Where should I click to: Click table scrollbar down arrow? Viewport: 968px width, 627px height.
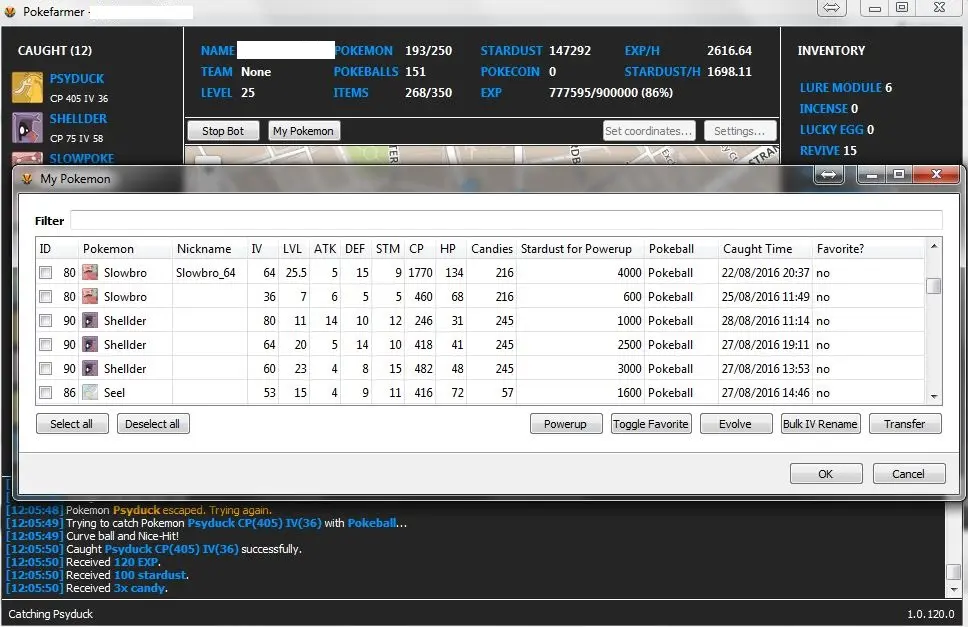coord(933,397)
